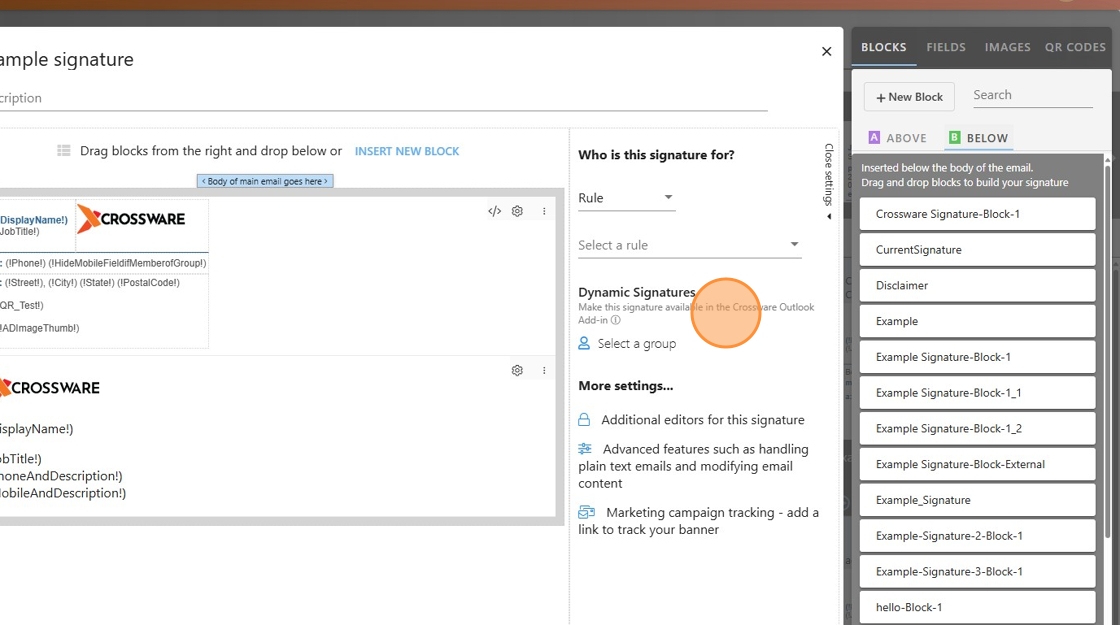Viewport: 1120px width, 625px height.
Task: Open settings gear of the second signature block
Action: [517, 371]
